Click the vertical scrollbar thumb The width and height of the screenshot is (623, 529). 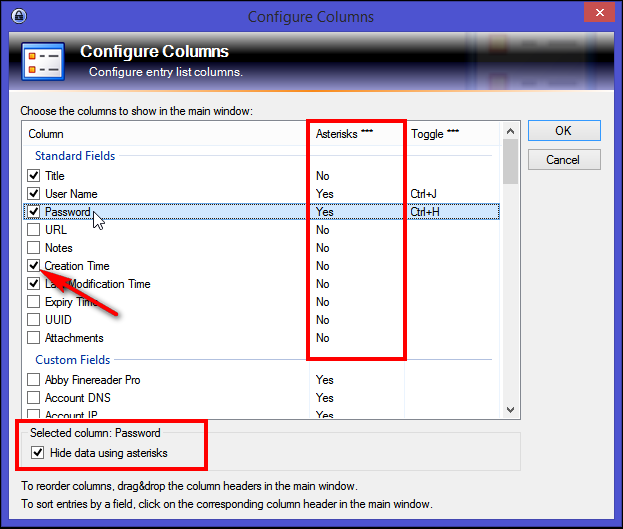511,161
